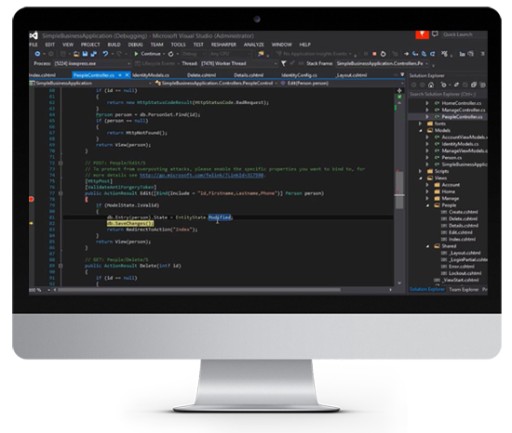Click the Step Out icon

coord(432,54)
